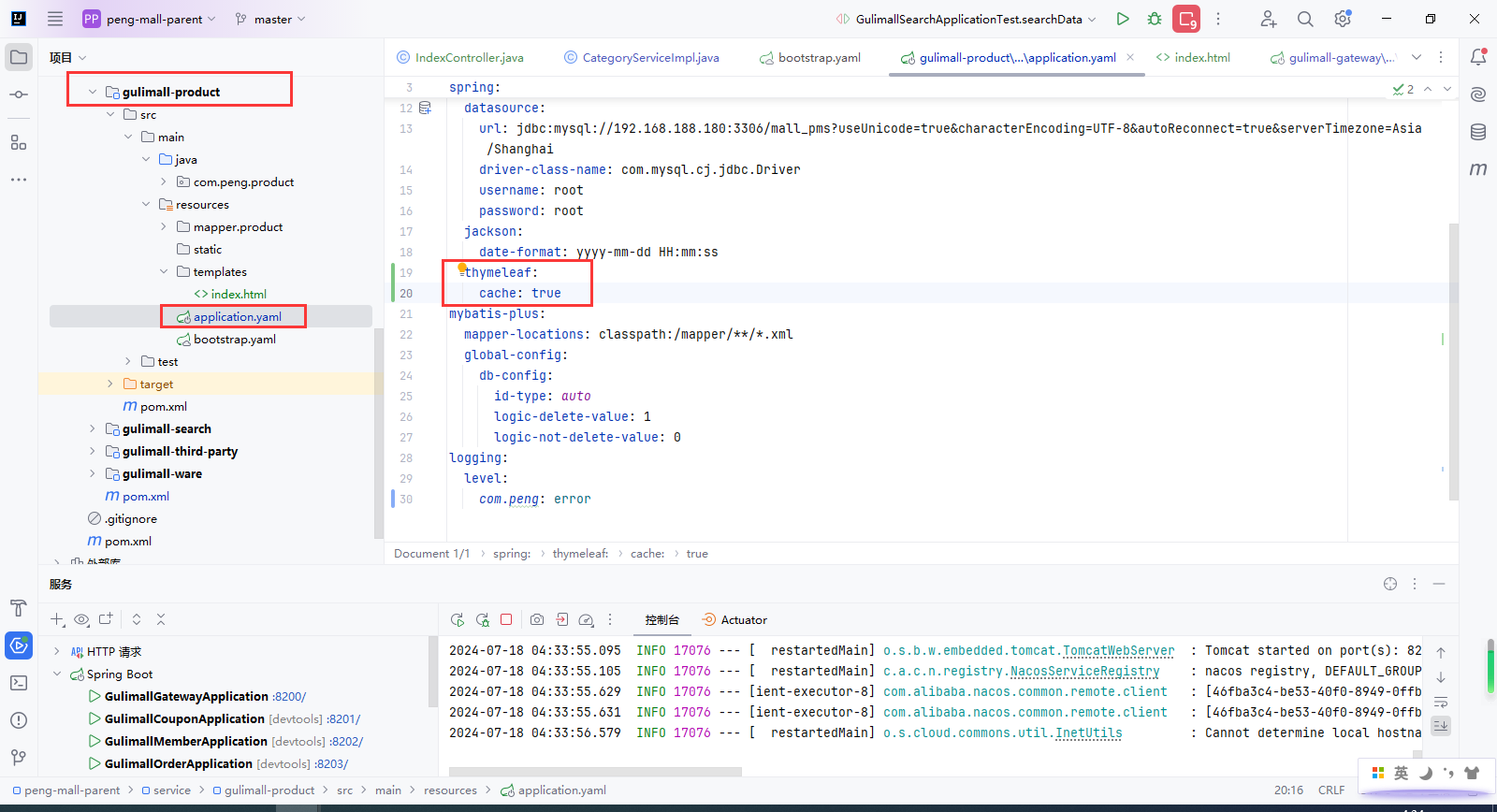Open the Actuator tab
1497x812 pixels.
[x=734, y=619]
